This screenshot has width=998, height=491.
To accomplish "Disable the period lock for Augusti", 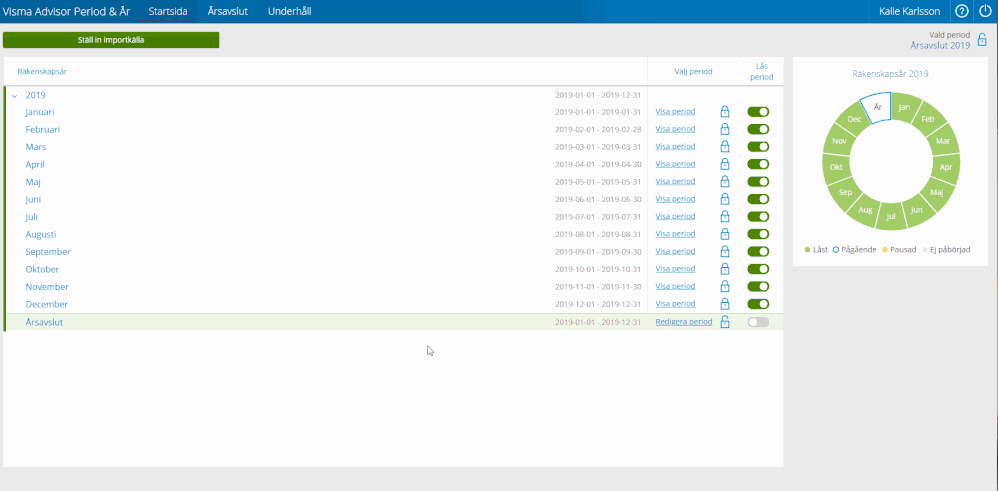I will click(758, 234).
